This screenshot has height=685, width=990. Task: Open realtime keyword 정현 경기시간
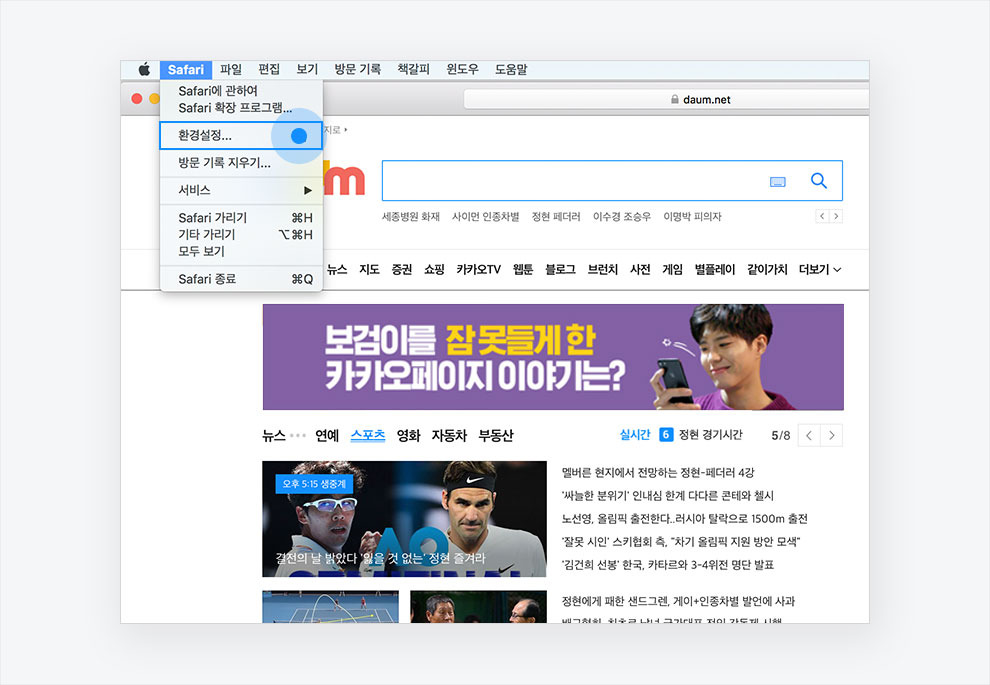point(710,435)
